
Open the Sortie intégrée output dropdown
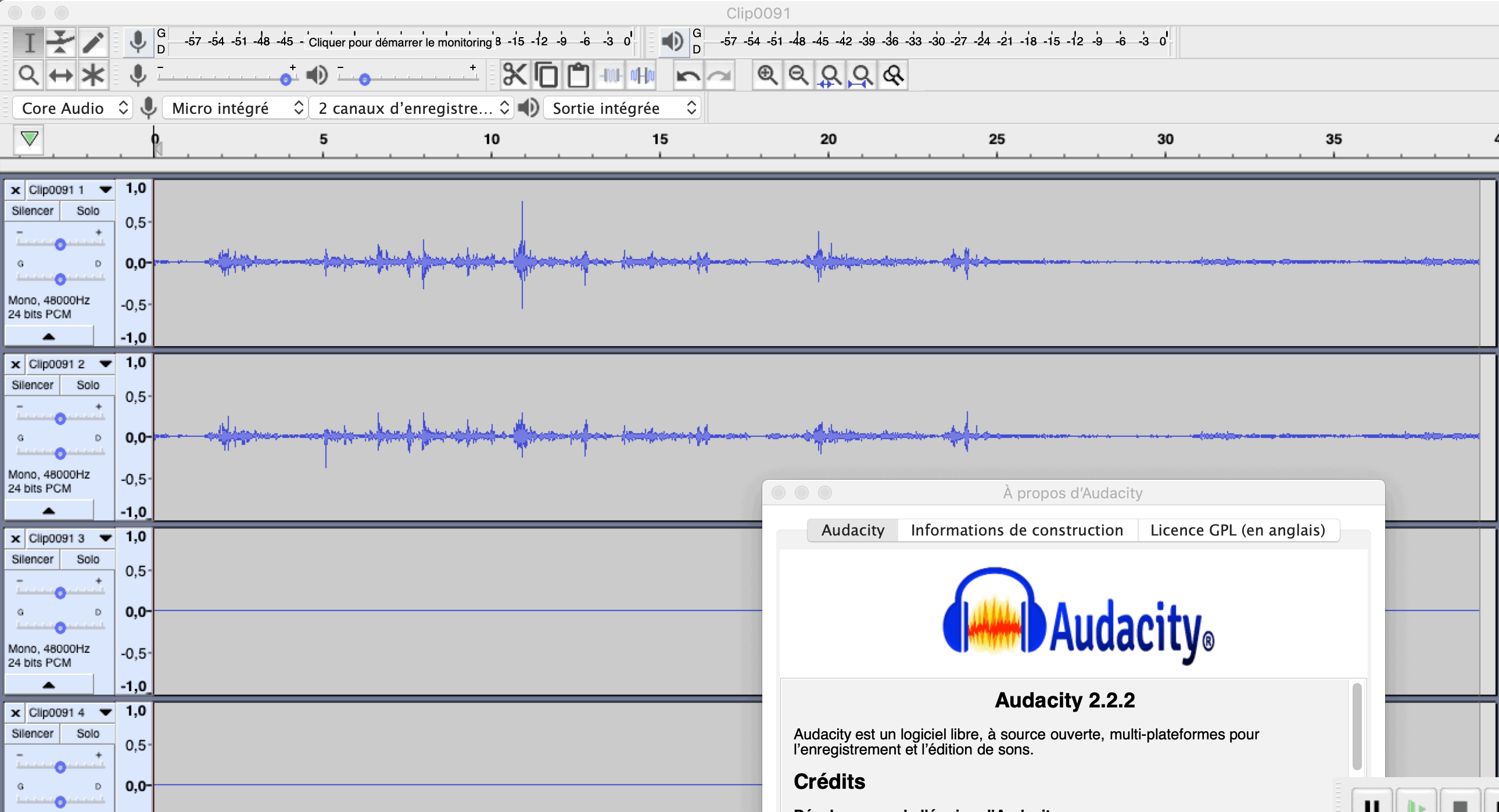click(622, 107)
